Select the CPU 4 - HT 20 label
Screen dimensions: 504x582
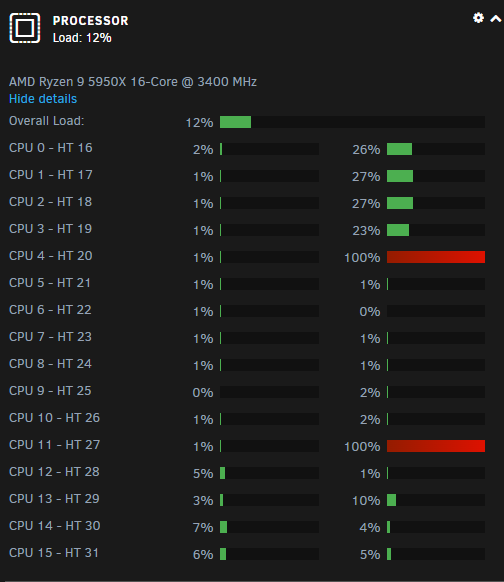[50, 256]
